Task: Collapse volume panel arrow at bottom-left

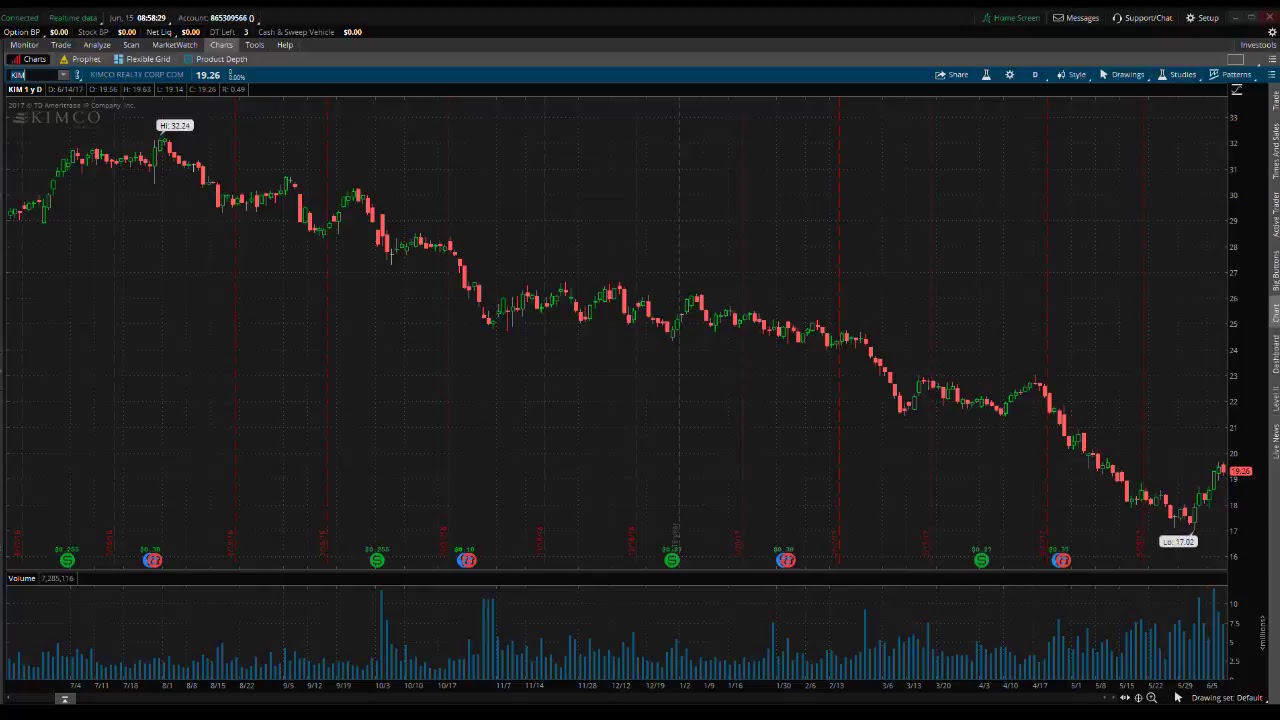Action: click(64, 699)
